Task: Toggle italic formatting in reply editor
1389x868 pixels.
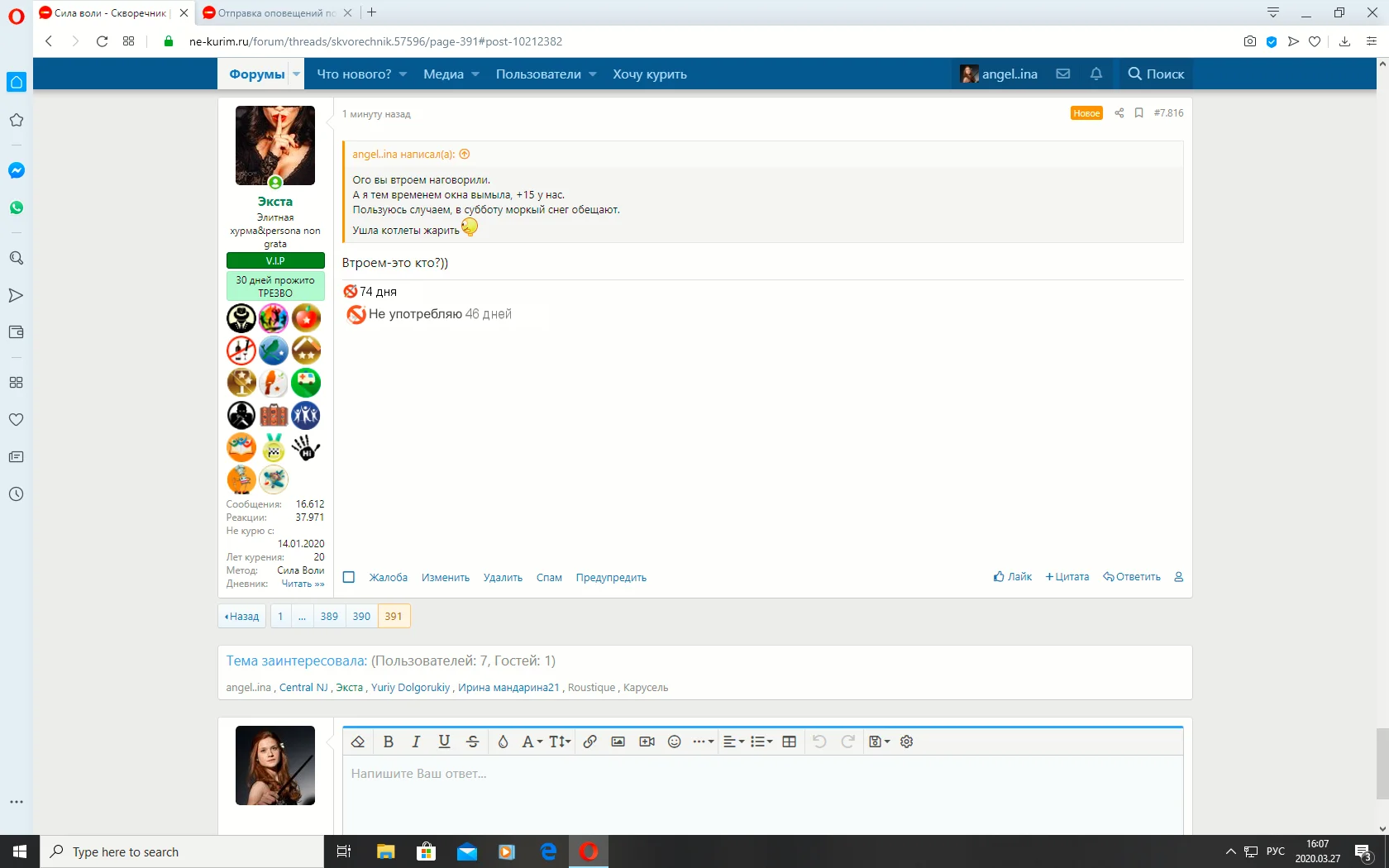Action: coord(416,742)
